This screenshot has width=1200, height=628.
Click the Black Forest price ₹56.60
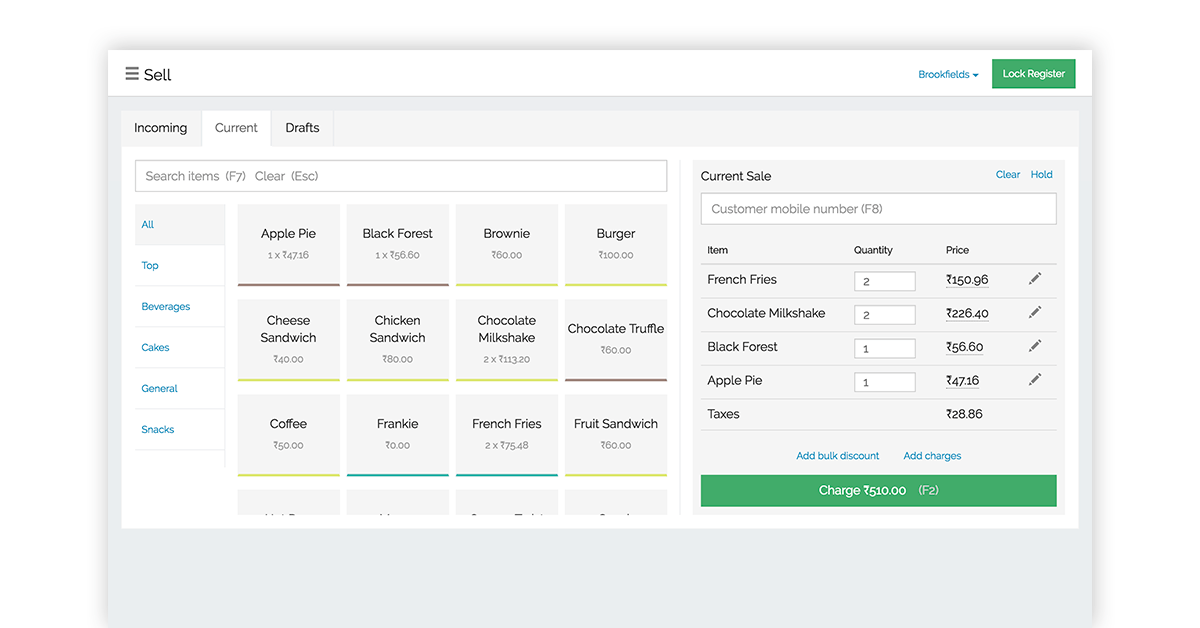pyautogui.click(x=965, y=347)
